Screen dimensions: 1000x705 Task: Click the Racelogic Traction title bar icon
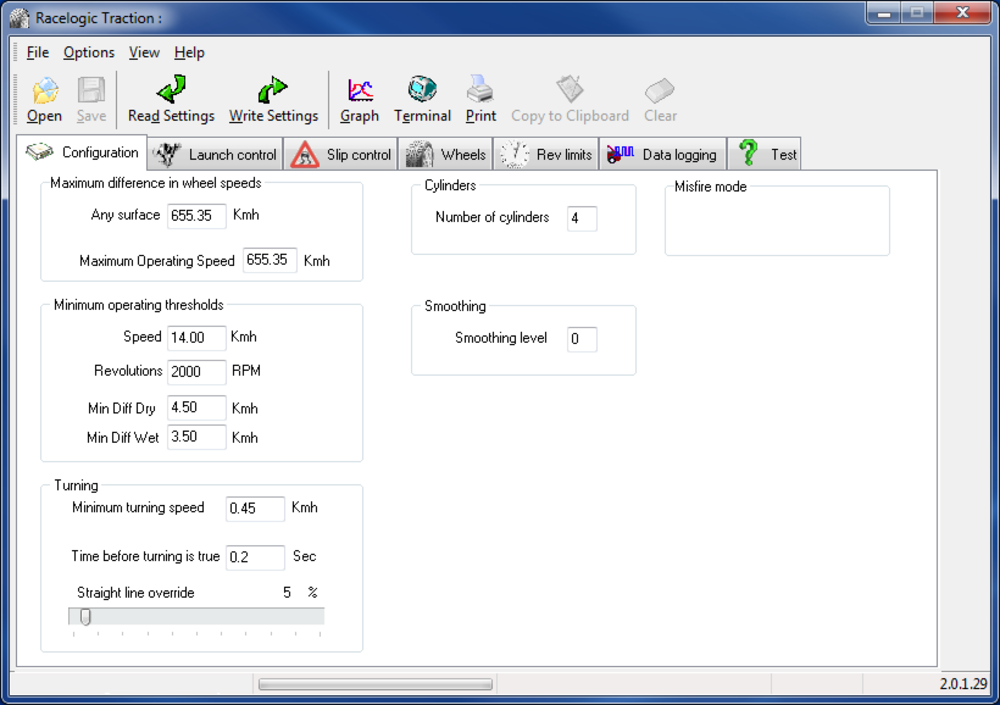click(19, 18)
